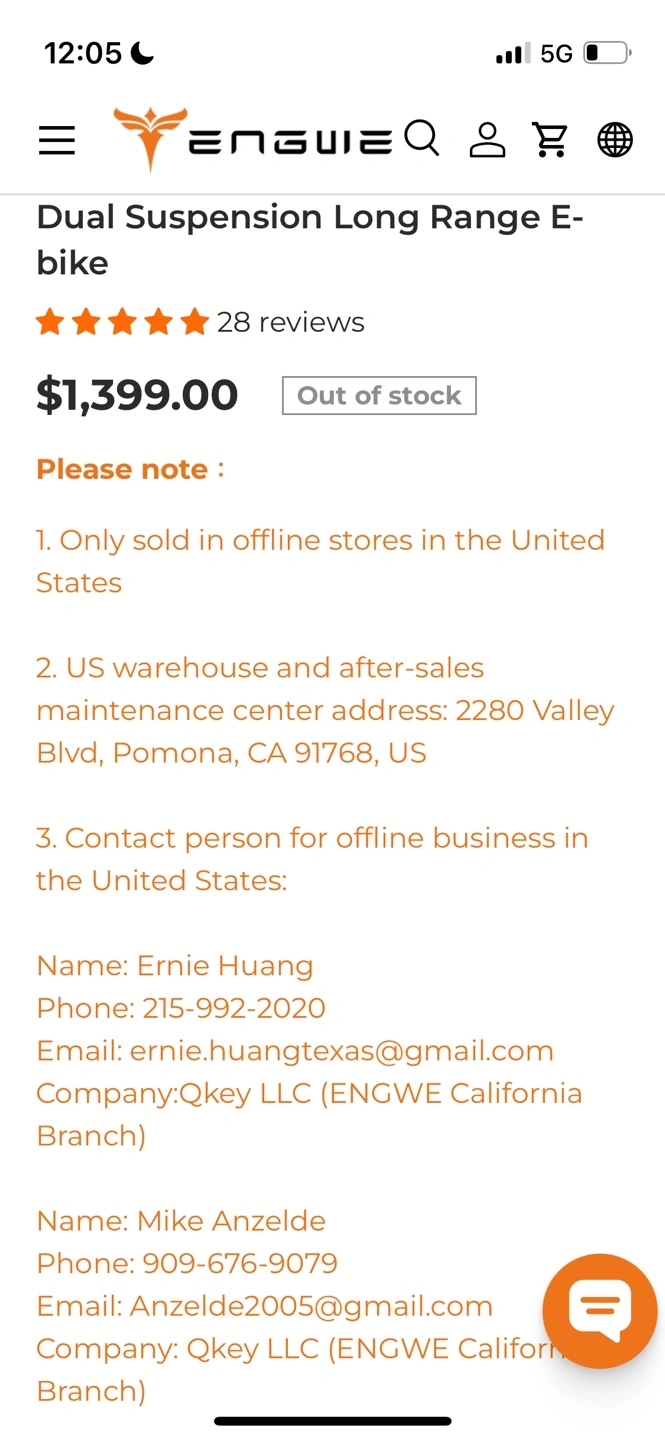Tap the 12:05 status bar clock
665x1440 pixels.
(83, 53)
